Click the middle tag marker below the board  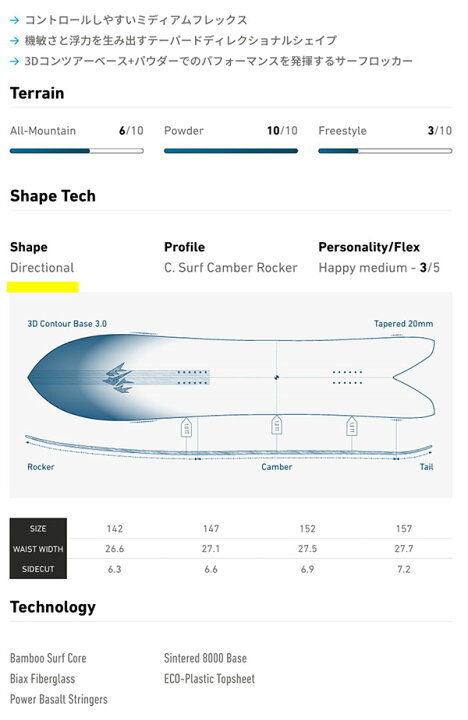pyautogui.click(x=276, y=426)
